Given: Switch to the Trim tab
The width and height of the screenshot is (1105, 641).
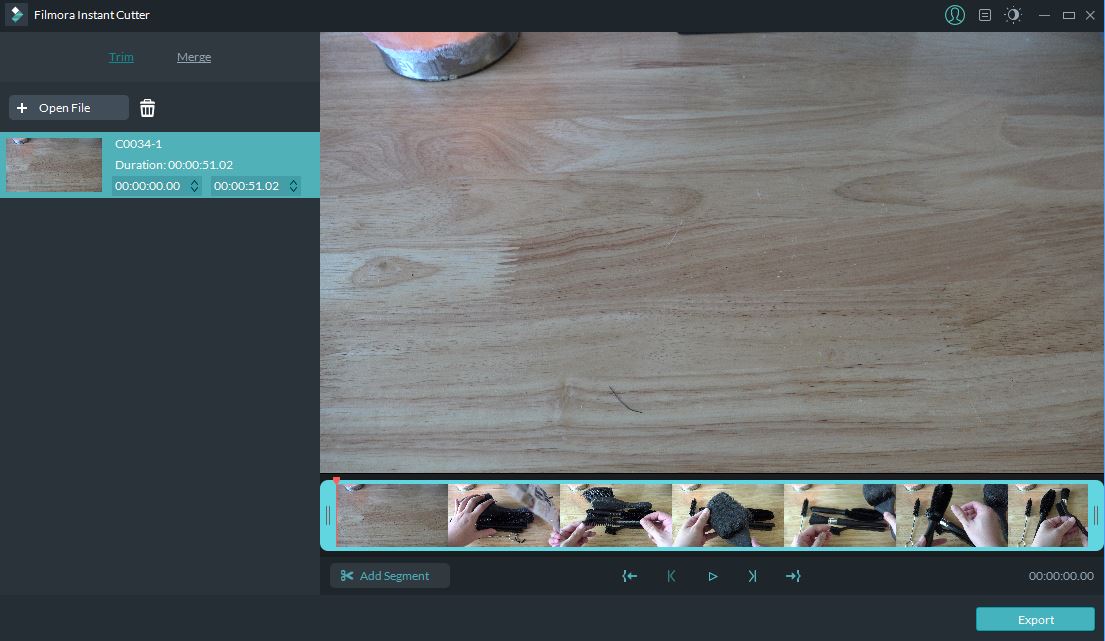Looking at the screenshot, I should (121, 57).
